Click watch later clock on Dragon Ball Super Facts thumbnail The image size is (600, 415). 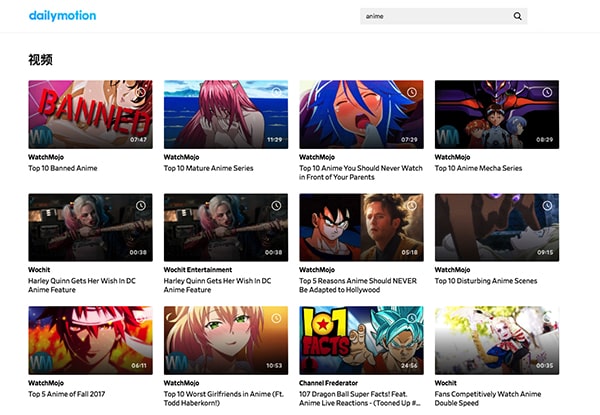pos(412,318)
